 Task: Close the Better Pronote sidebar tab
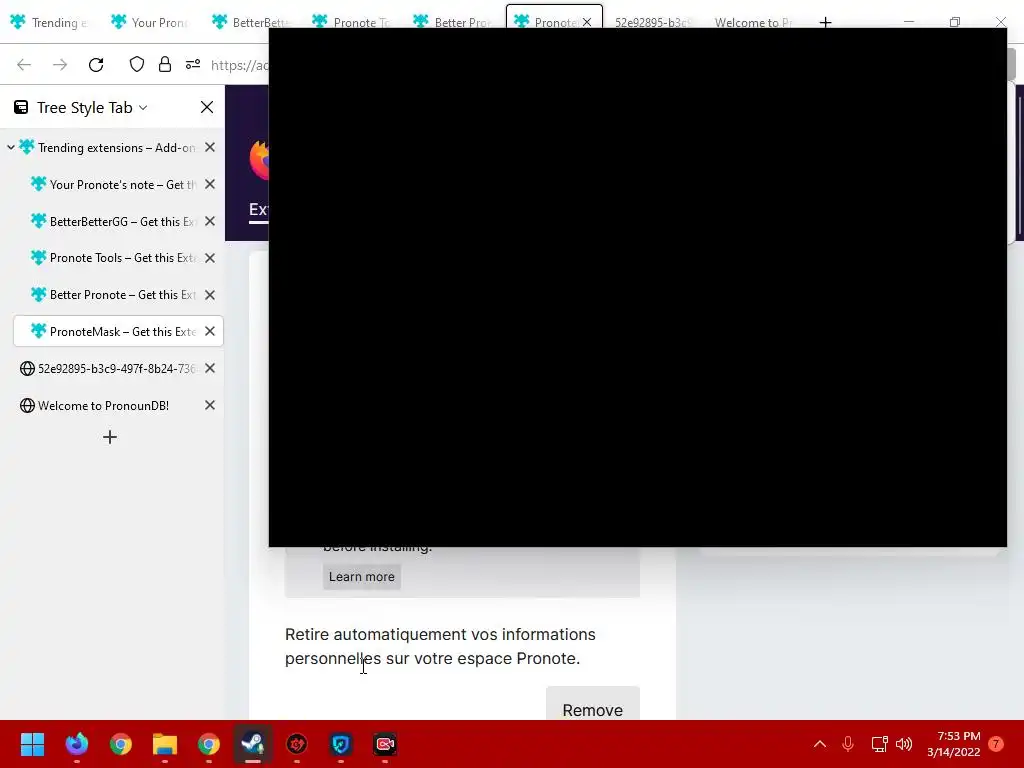[x=210, y=295]
